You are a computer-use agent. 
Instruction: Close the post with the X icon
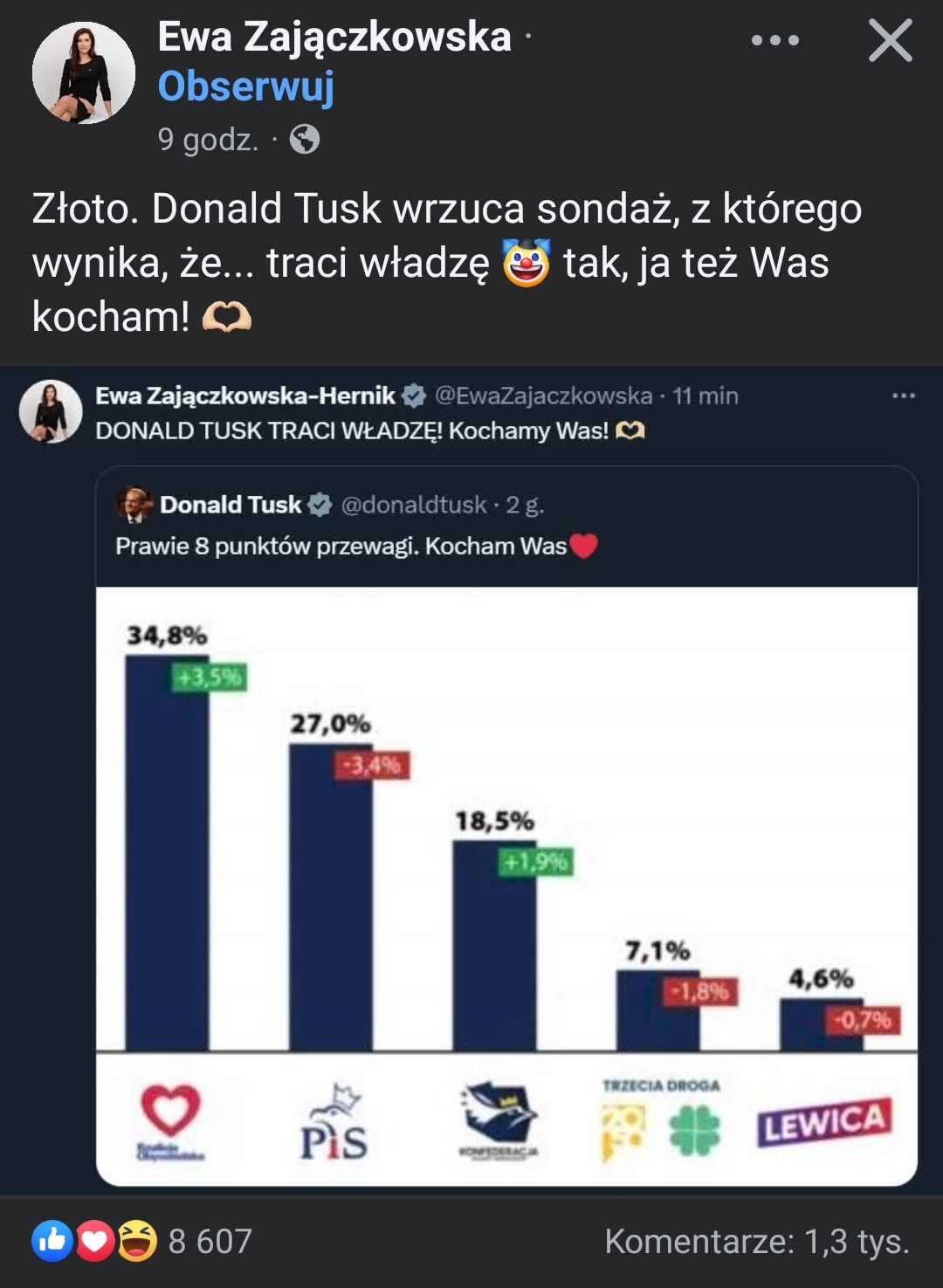890,41
